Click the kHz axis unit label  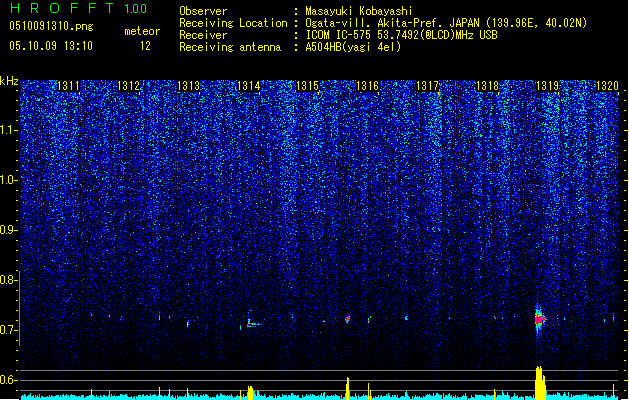tap(9, 81)
